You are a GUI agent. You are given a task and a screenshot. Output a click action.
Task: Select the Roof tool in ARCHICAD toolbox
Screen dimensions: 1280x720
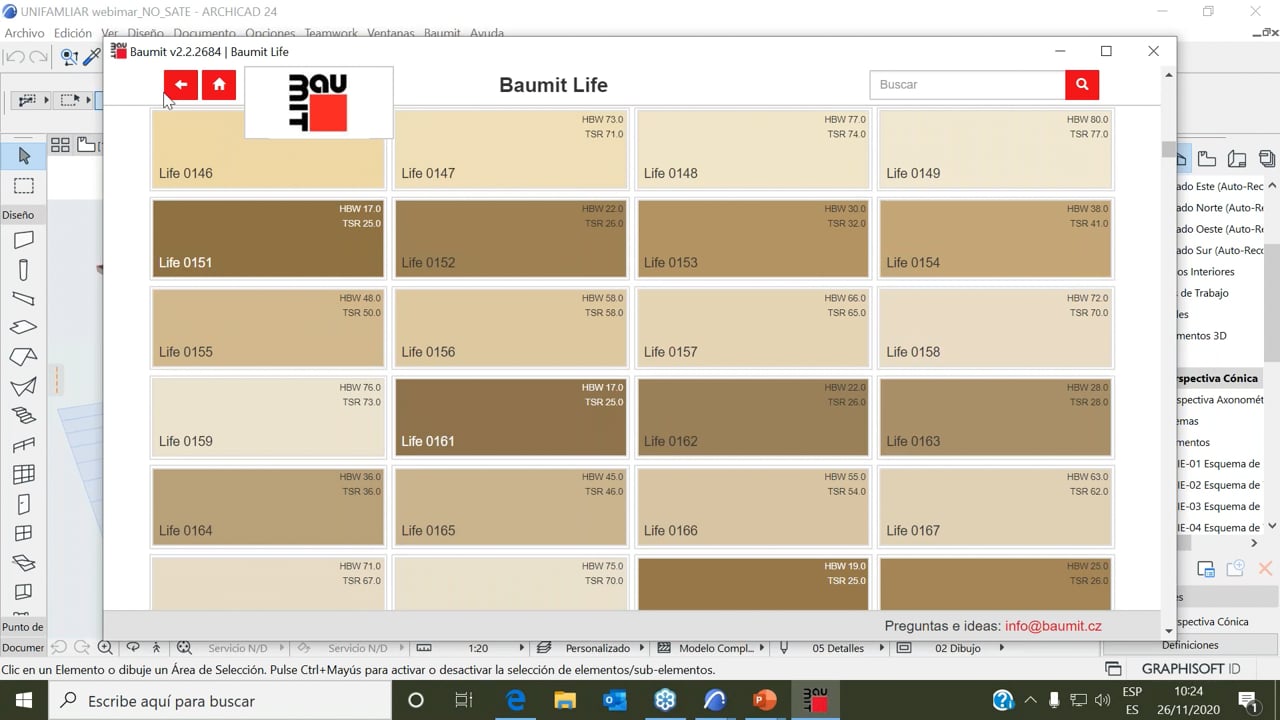coord(24,357)
